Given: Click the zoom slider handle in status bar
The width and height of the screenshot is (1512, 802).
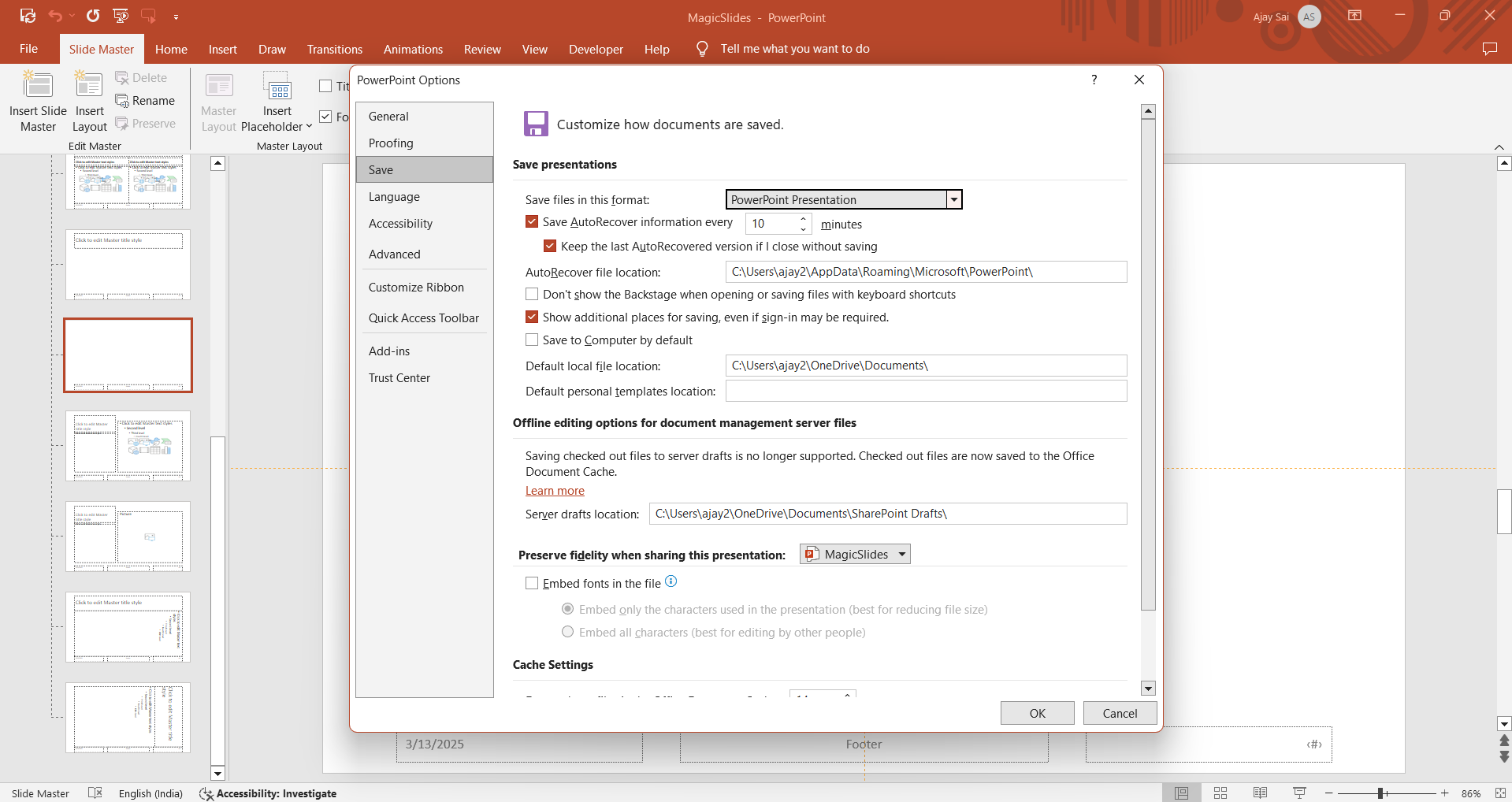Looking at the screenshot, I should tap(1381, 793).
